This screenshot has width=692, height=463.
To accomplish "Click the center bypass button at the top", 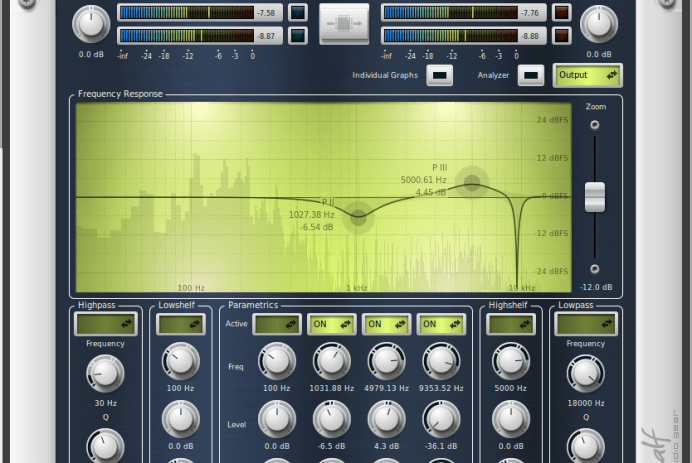I will coord(343,24).
